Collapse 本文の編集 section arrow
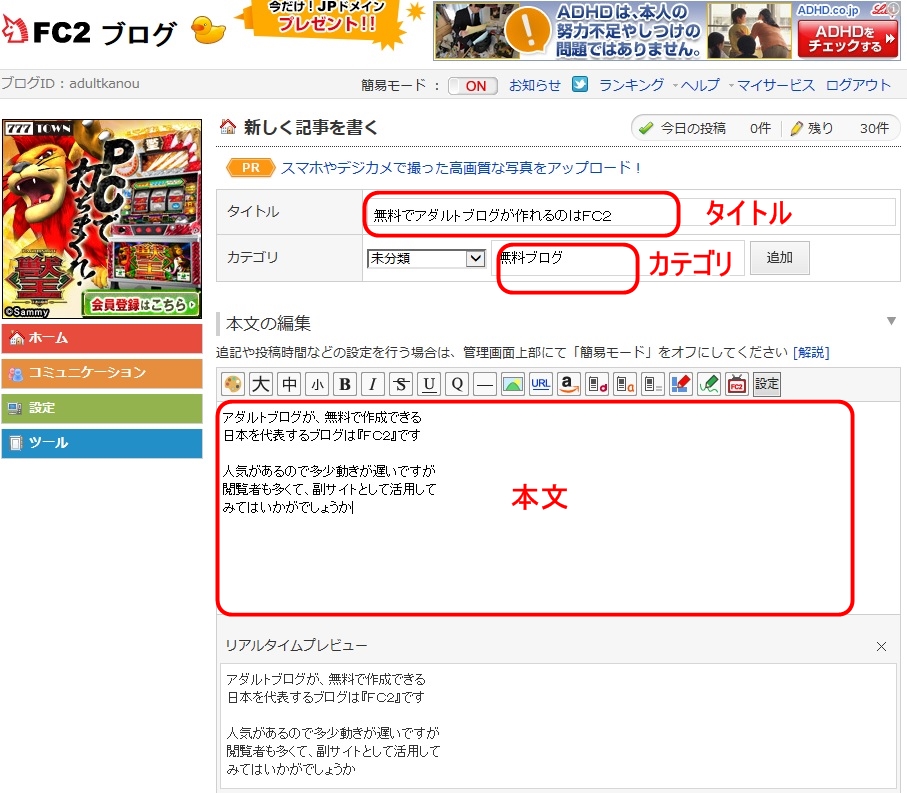The image size is (907, 793). coord(891,321)
